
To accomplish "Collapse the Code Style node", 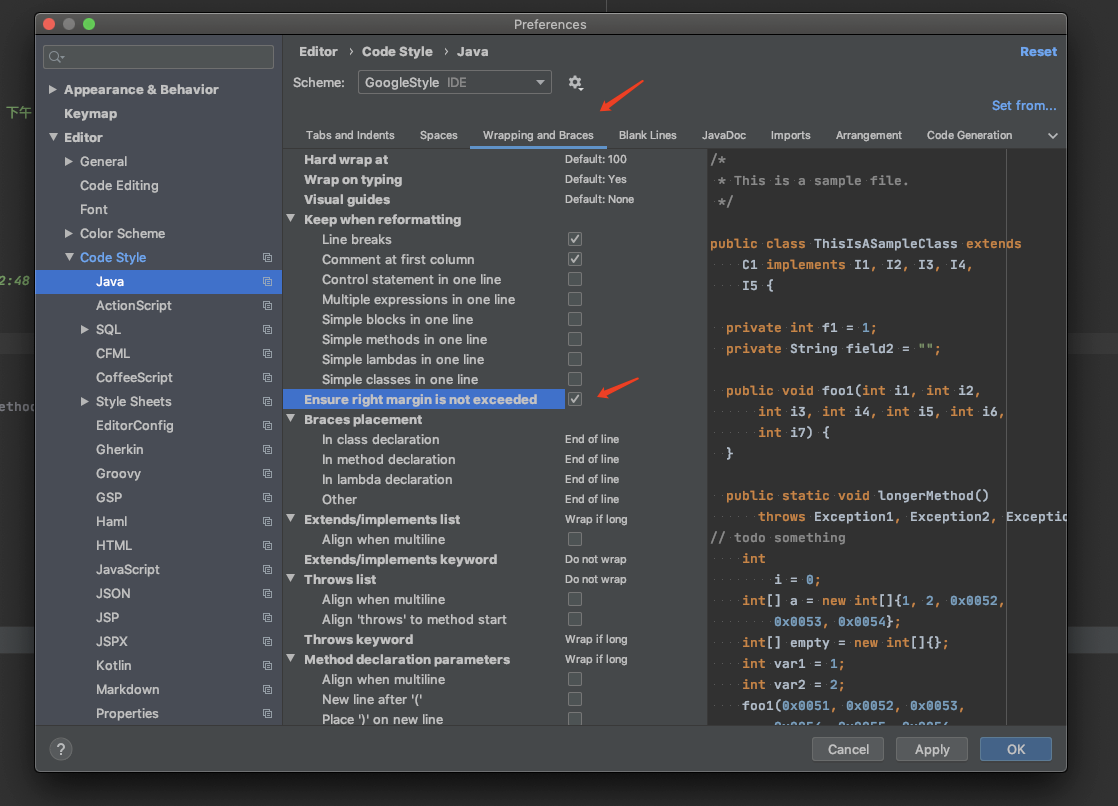I will [69, 257].
